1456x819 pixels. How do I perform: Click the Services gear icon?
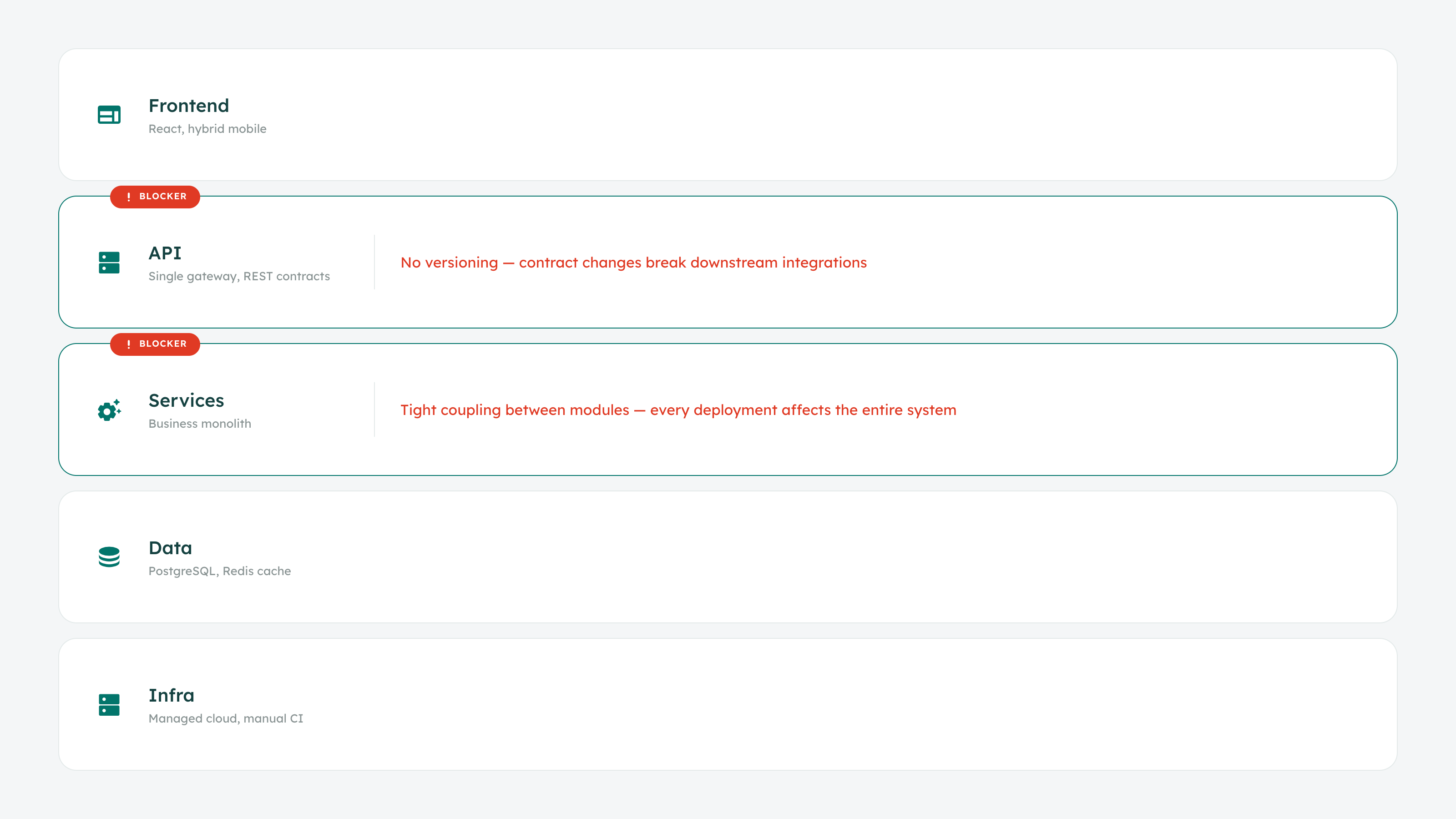coord(109,410)
